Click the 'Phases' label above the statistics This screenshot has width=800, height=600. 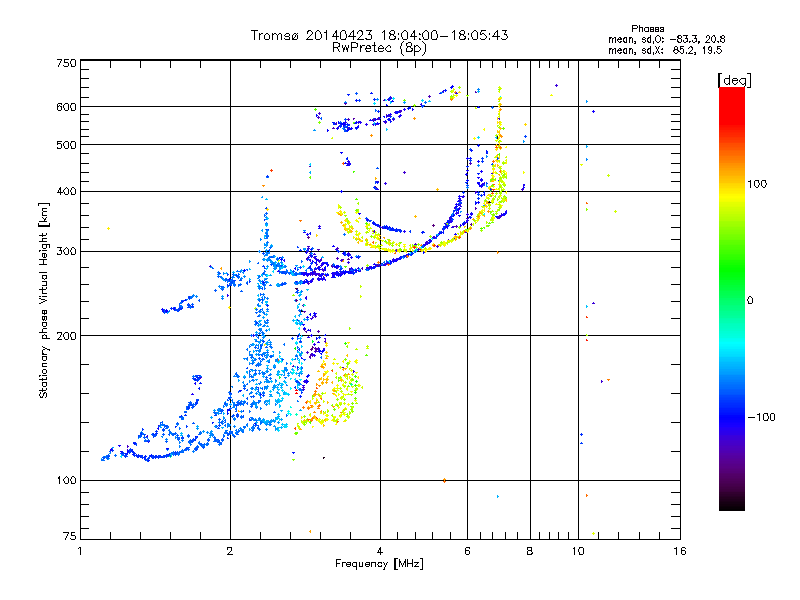pyautogui.click(x=647, y=29)
